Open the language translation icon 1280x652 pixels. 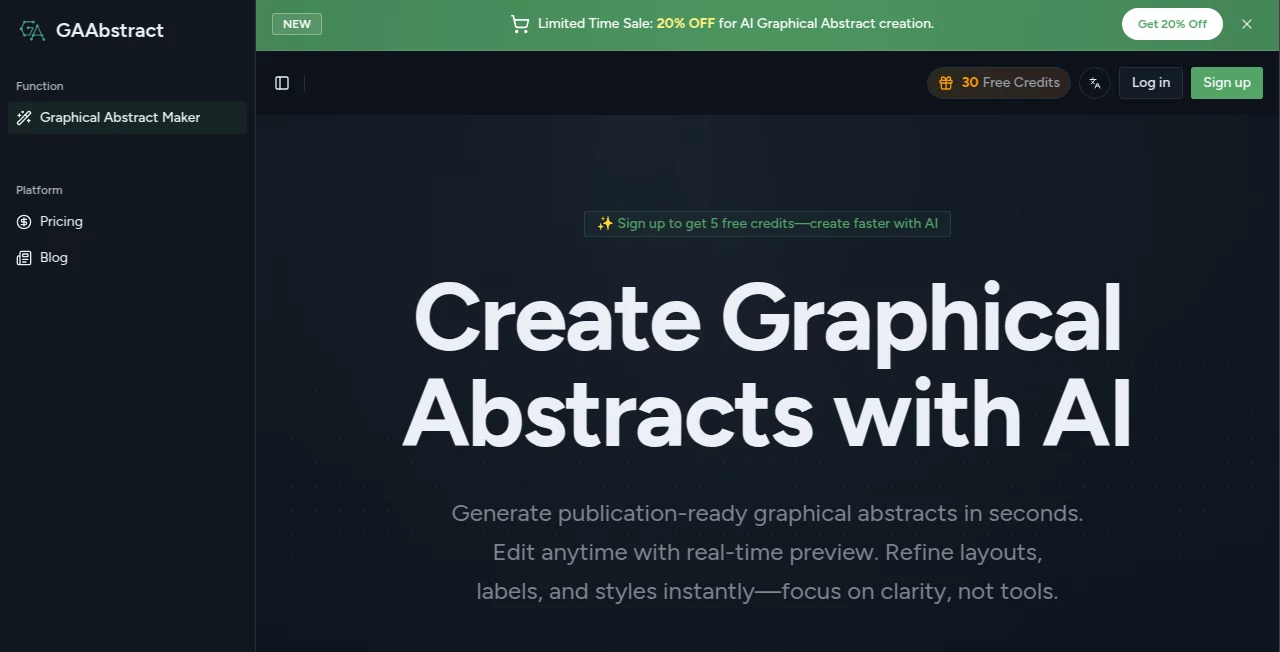(1094, 83)
